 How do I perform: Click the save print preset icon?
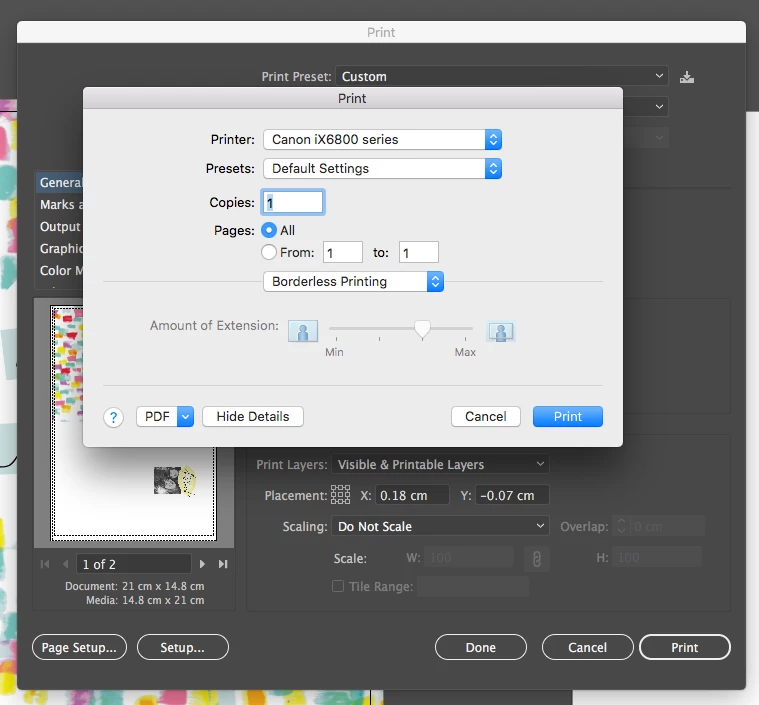(x=686, y=77)
